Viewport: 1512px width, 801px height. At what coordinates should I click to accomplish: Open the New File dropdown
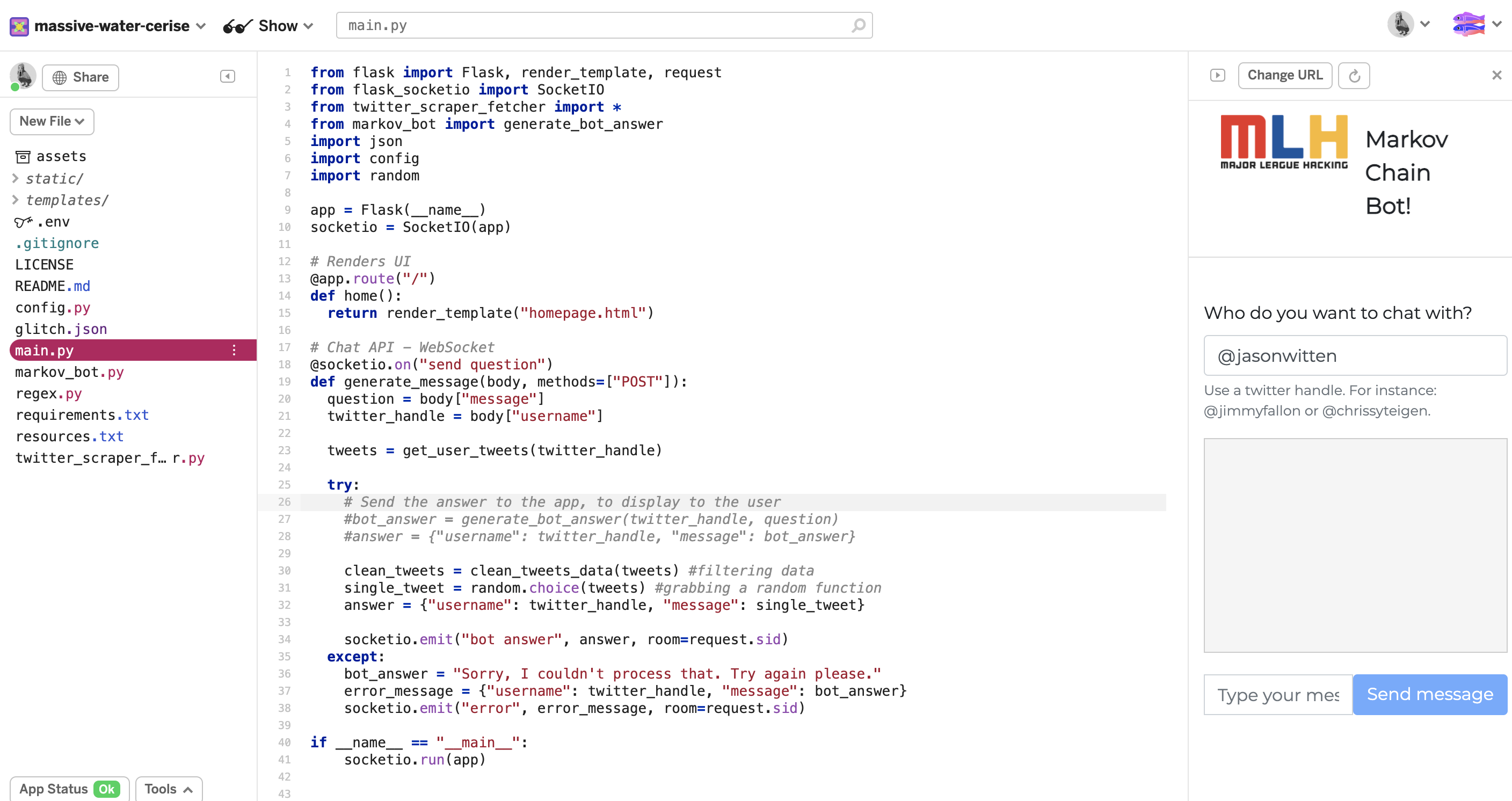click(x=52, y=121)
